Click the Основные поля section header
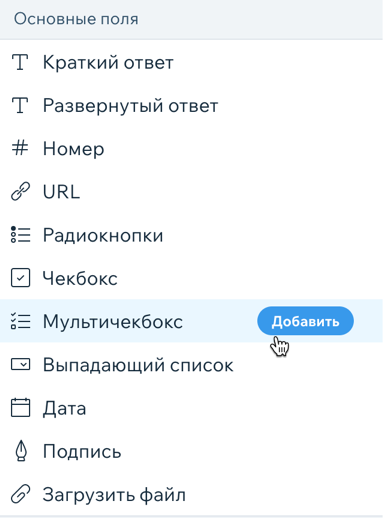Screen dimensions: 384x518 click(x=192, y=19)
